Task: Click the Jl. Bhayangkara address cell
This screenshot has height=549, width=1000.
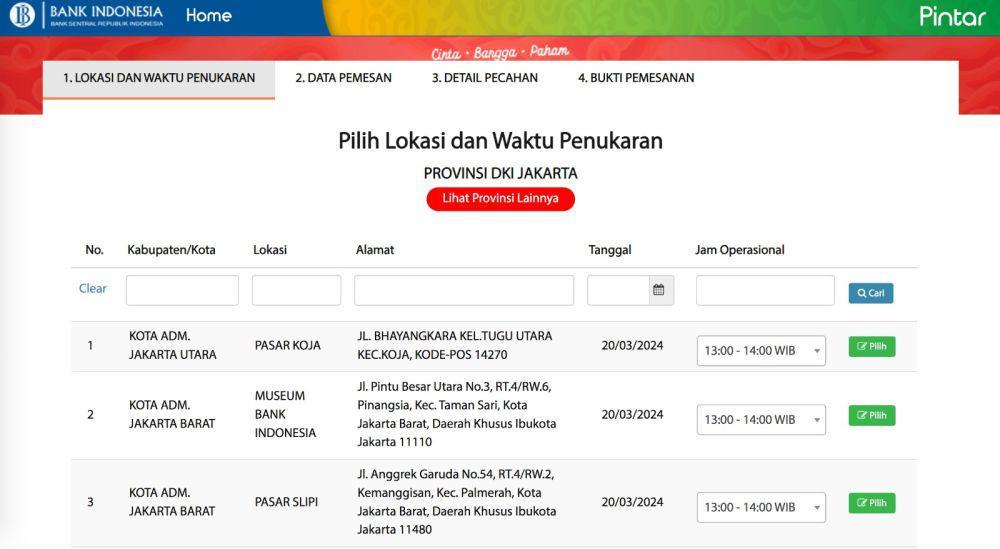Action: (455, 346)
